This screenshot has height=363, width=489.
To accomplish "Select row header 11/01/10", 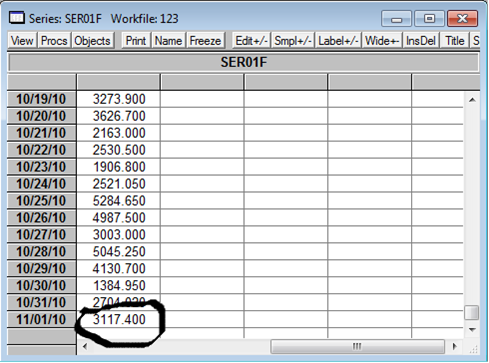I will (42, 319).
